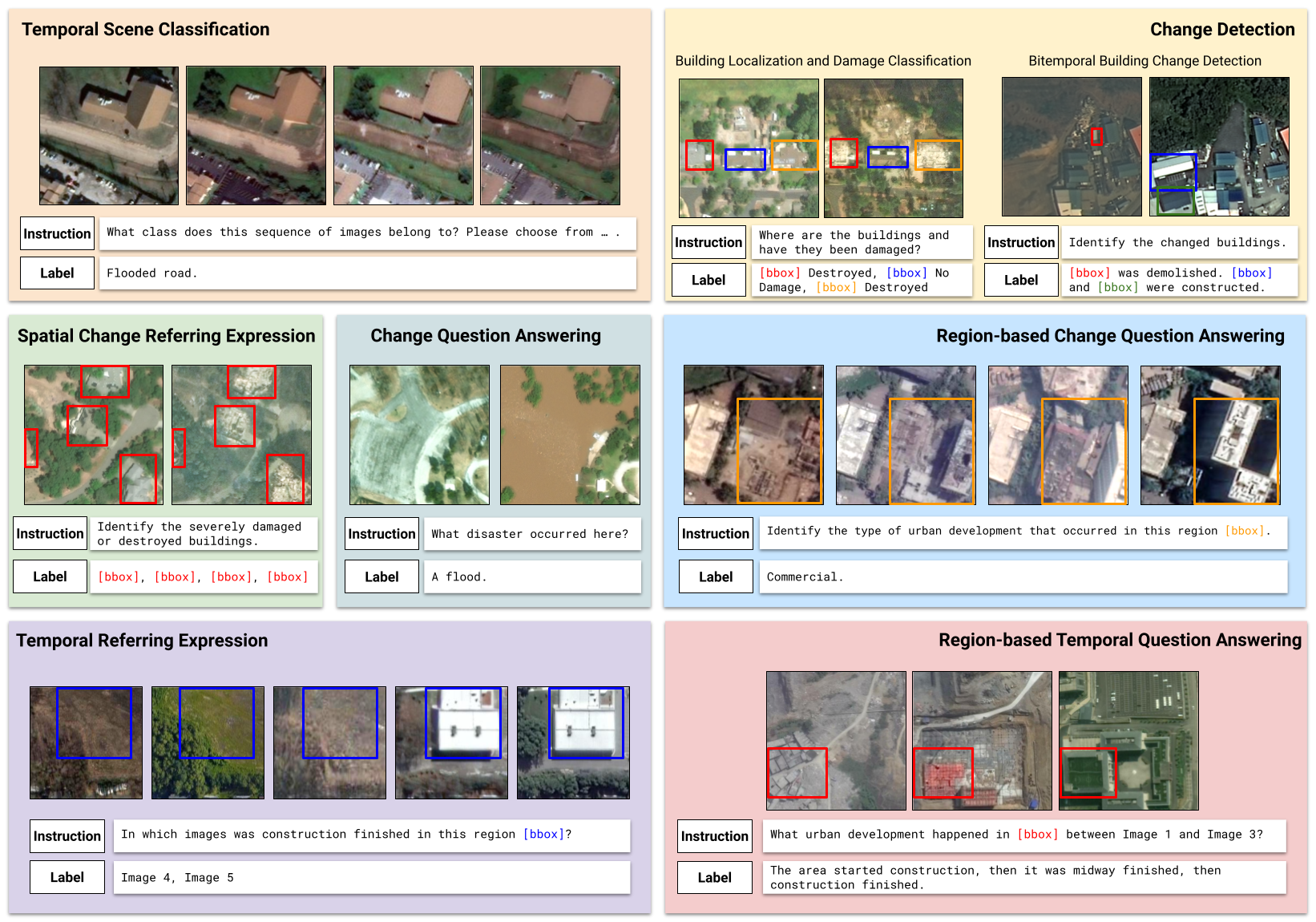The width and height of the screenshot is (1316, 922).
Task: Click the 'Temporal Scene Classification' heading
Action: pyautogui.click(x=145, y=30)
